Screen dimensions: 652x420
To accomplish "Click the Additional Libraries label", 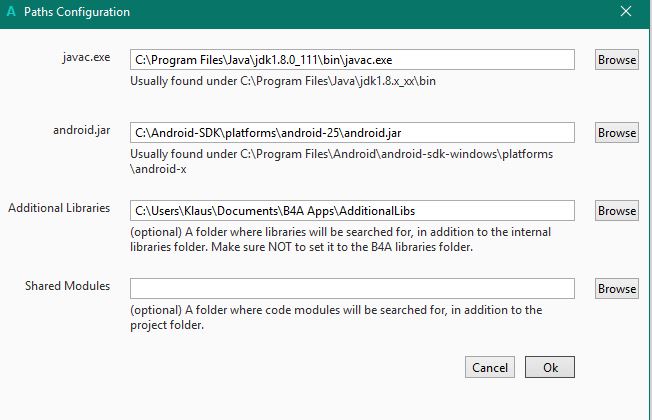I will click(x=59, y=208).
